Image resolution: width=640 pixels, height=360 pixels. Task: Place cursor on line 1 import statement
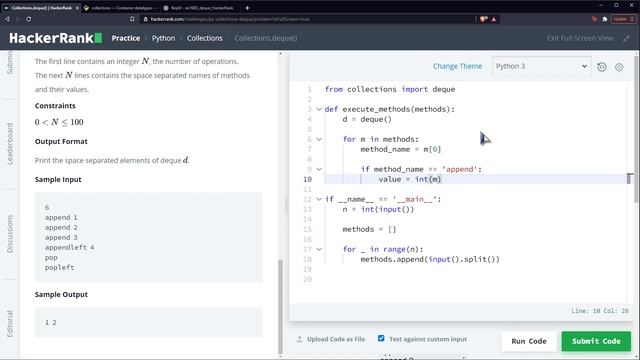[390, 89]
